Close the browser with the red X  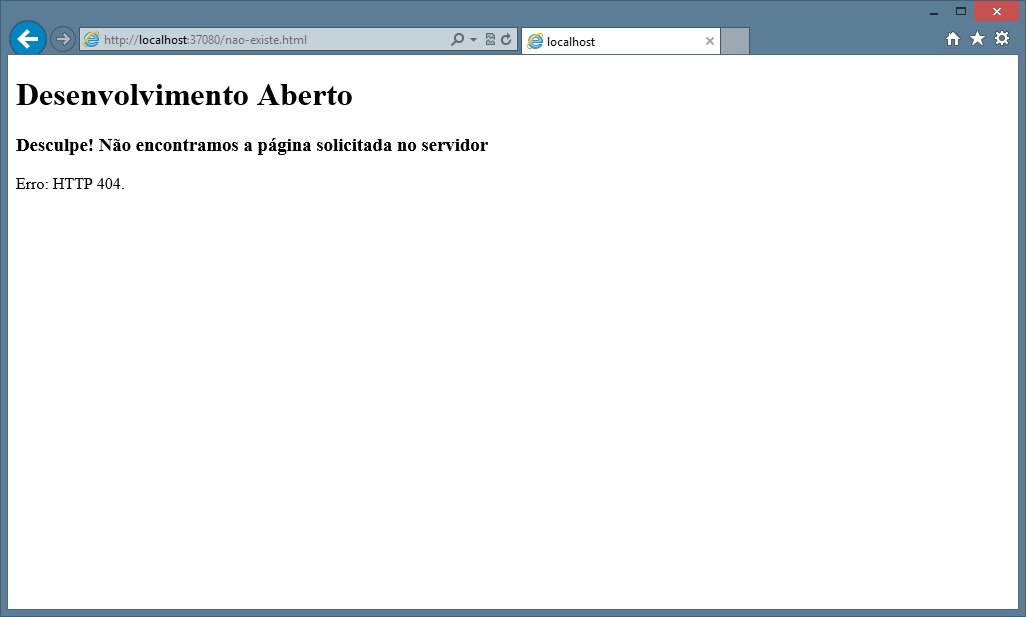point(996,12)
